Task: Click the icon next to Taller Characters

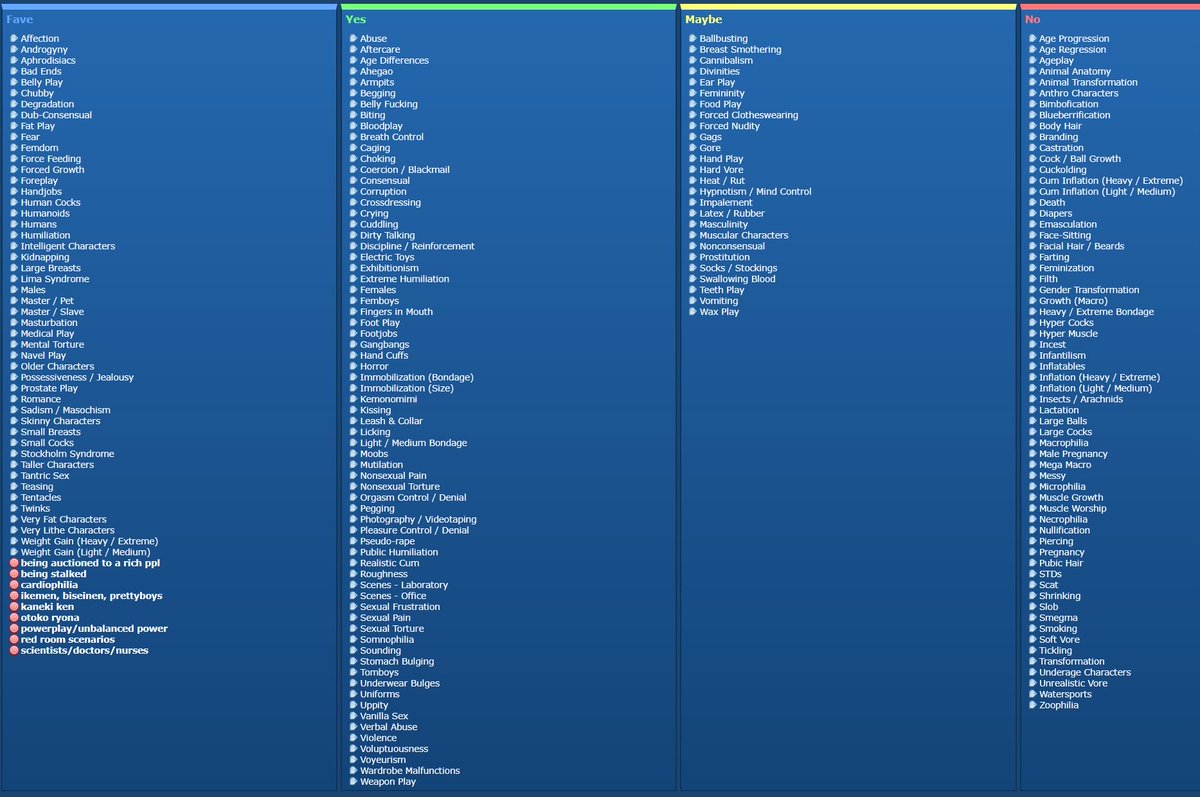Action: (14, 465)
